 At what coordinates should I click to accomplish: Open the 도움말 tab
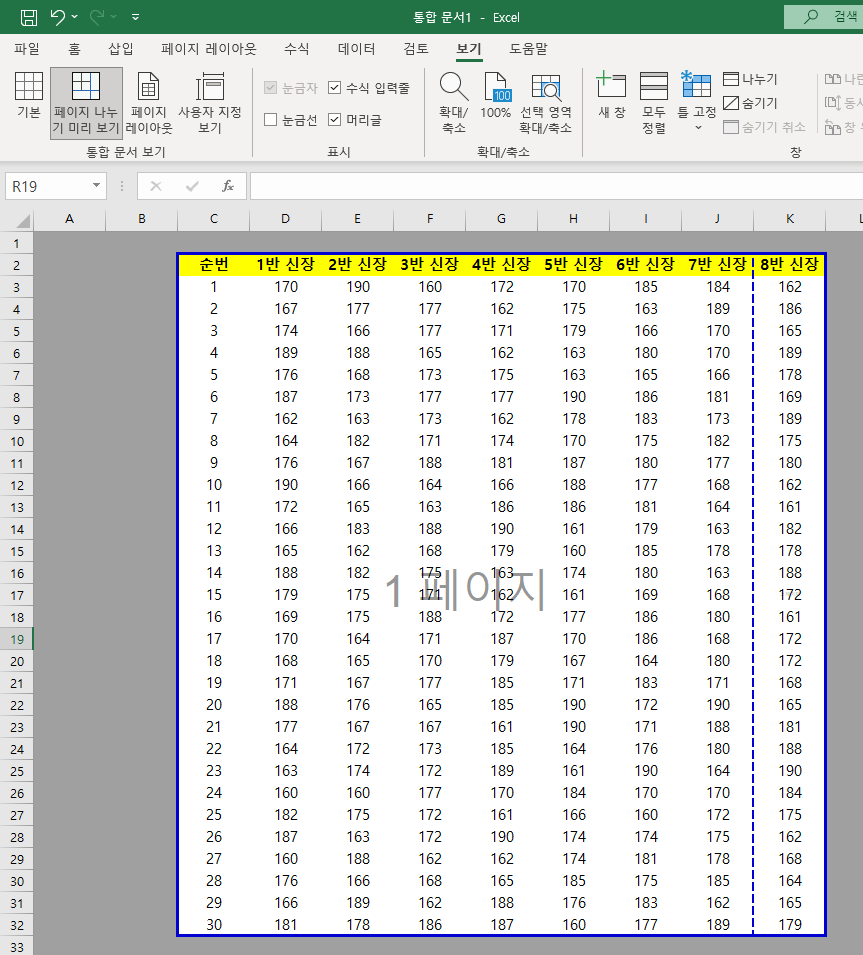pyautogui.click(x=528, y=49)
